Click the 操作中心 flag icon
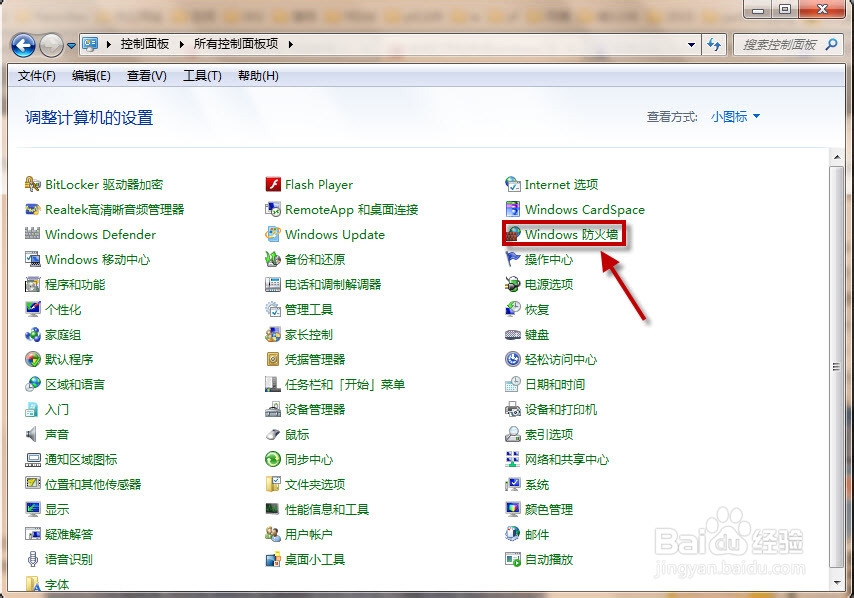Image resolution: width=854 pixels, height=598 pixels. point(513,259)
